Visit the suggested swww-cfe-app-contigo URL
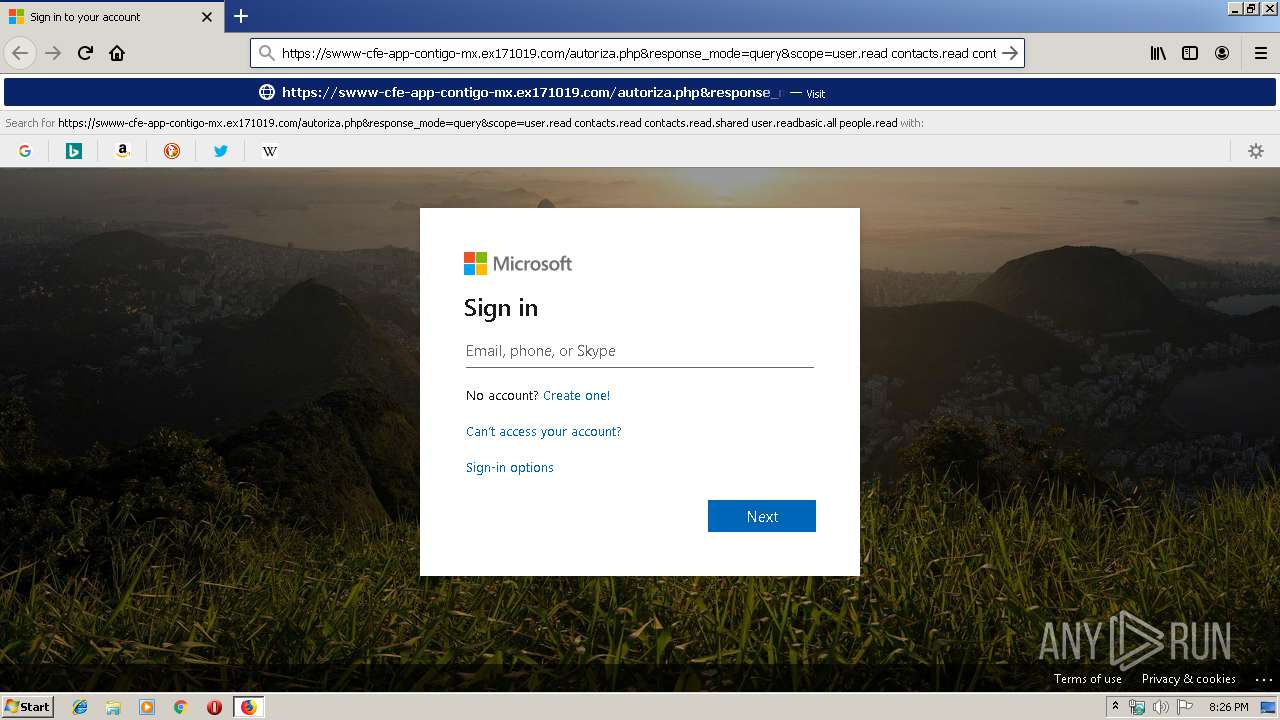The image size is (1280, 720). pyautogui.click(x=640, y=92)
